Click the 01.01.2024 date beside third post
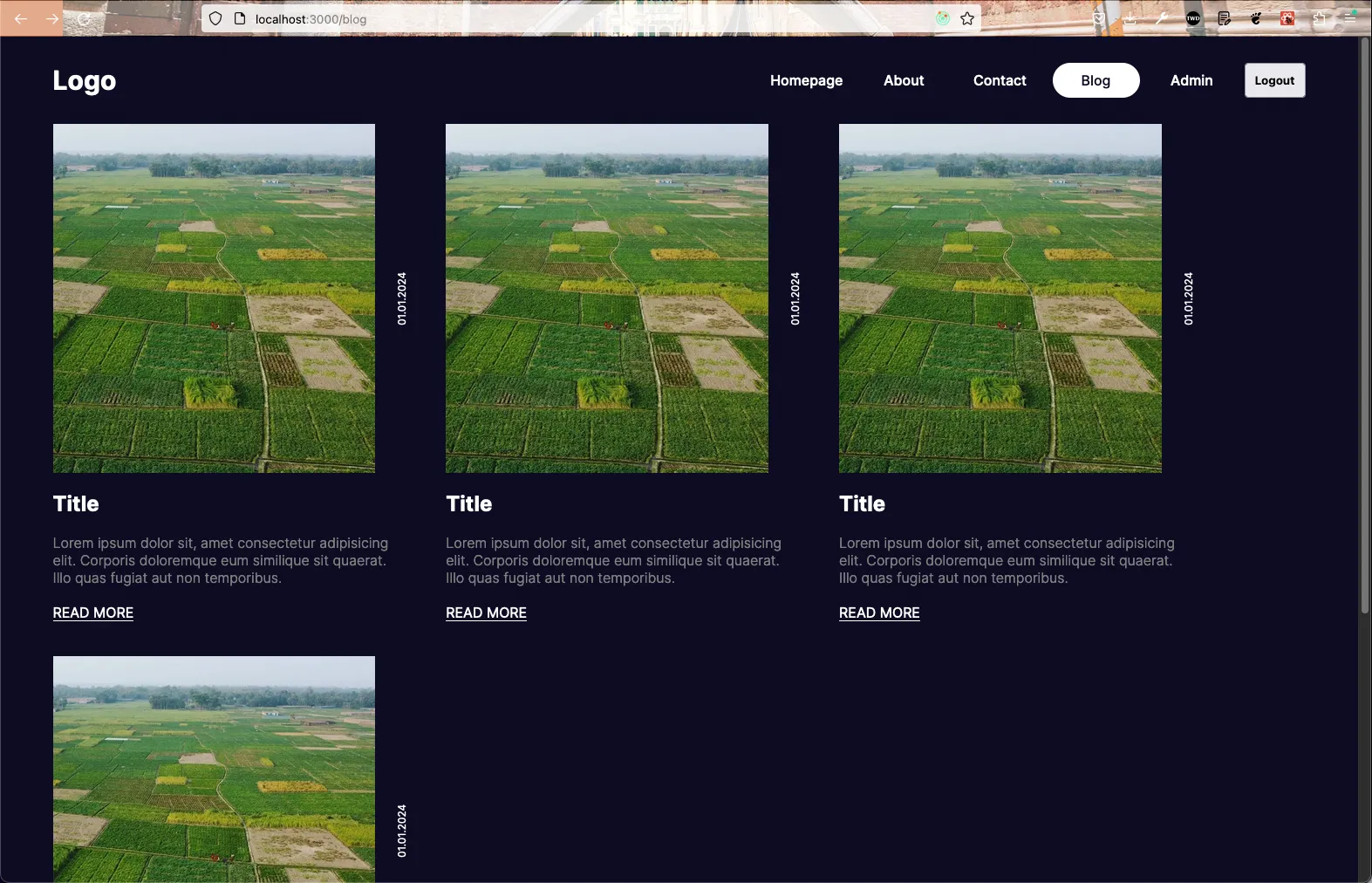Image resolution: width=1372 pixels, height=883 pixels. tap(1188, 298)
